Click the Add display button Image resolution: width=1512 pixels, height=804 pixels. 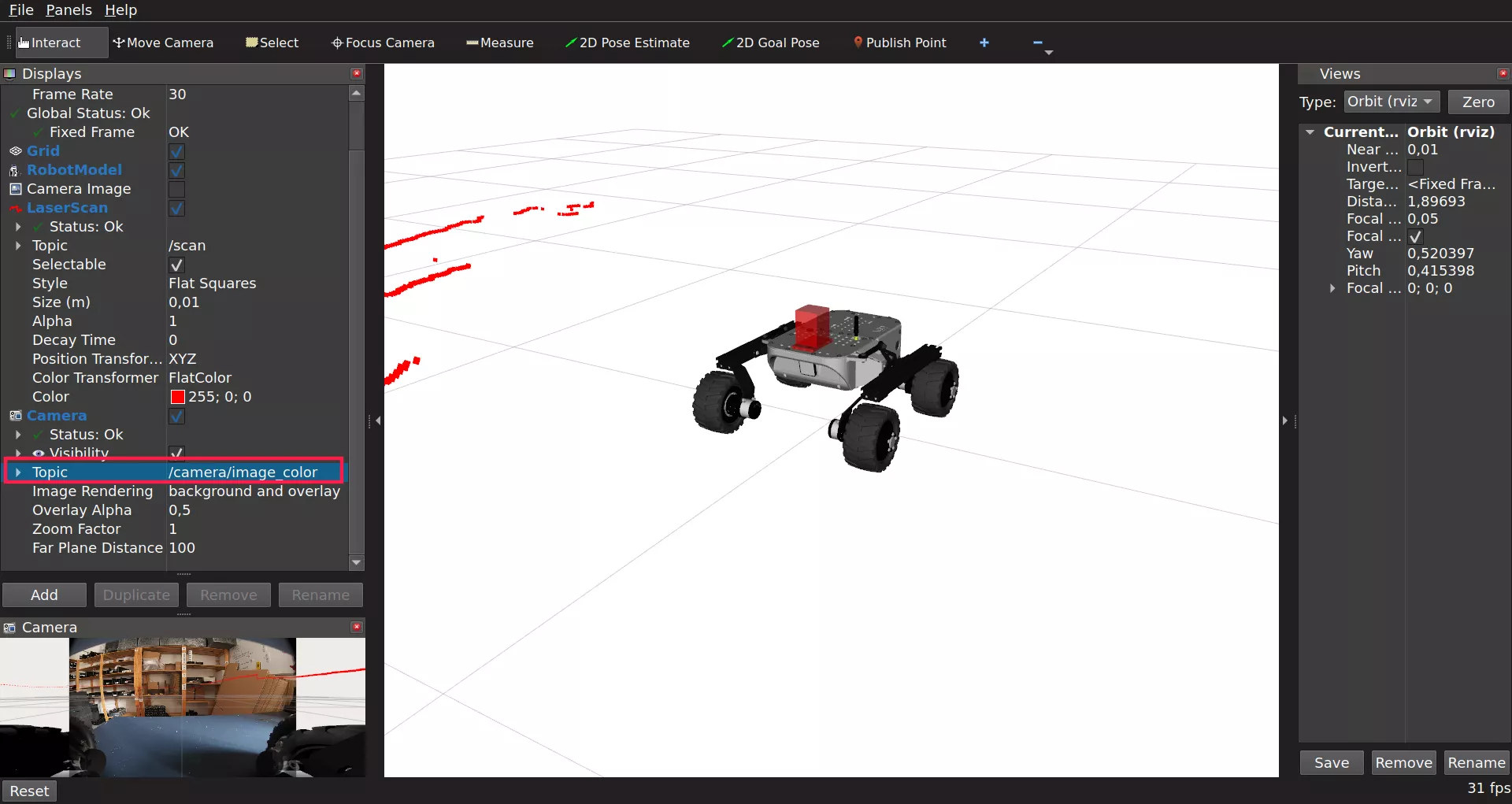point(44,595)
